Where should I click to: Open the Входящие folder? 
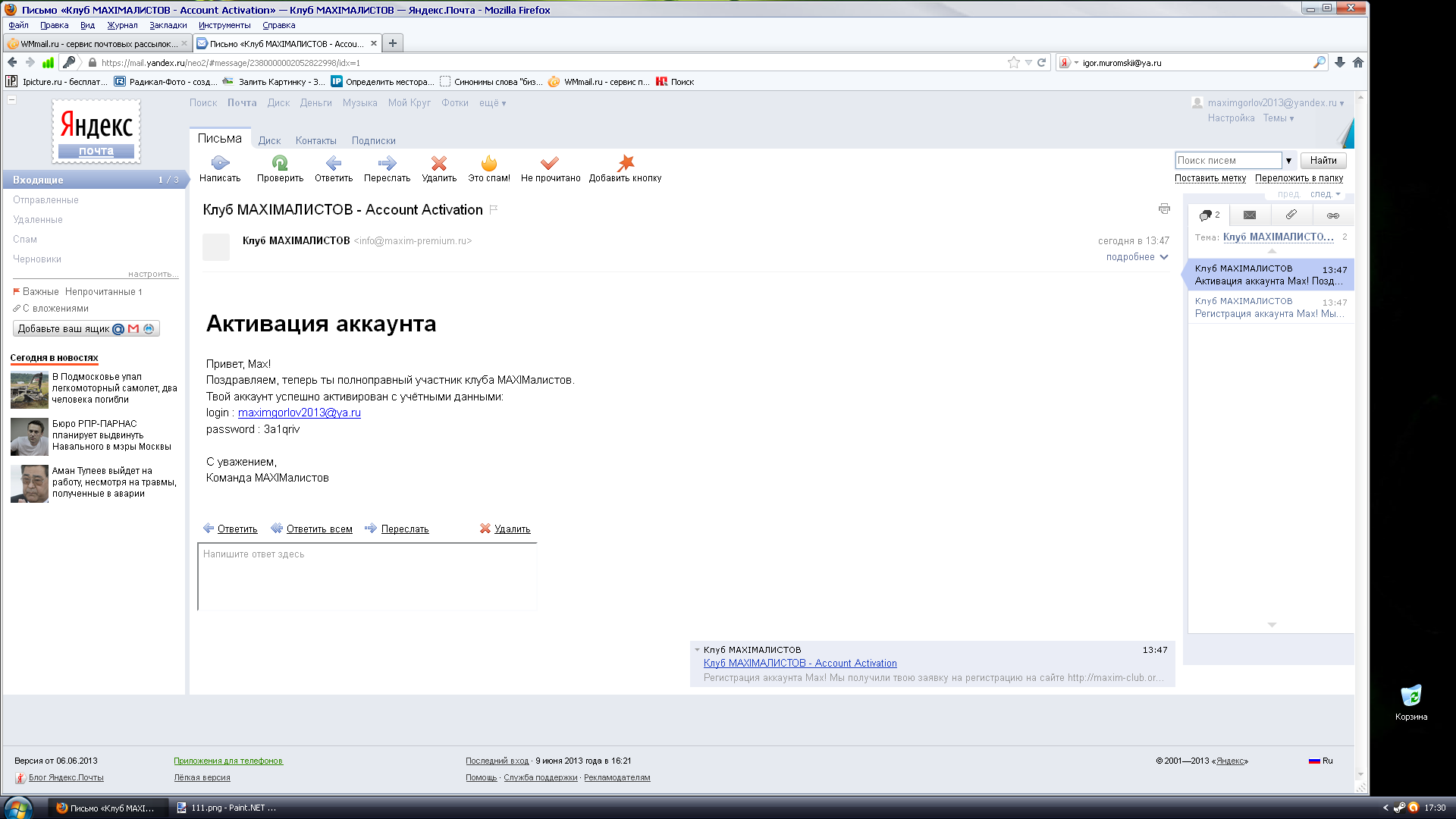pyautogui.click(x=95, y=180)
